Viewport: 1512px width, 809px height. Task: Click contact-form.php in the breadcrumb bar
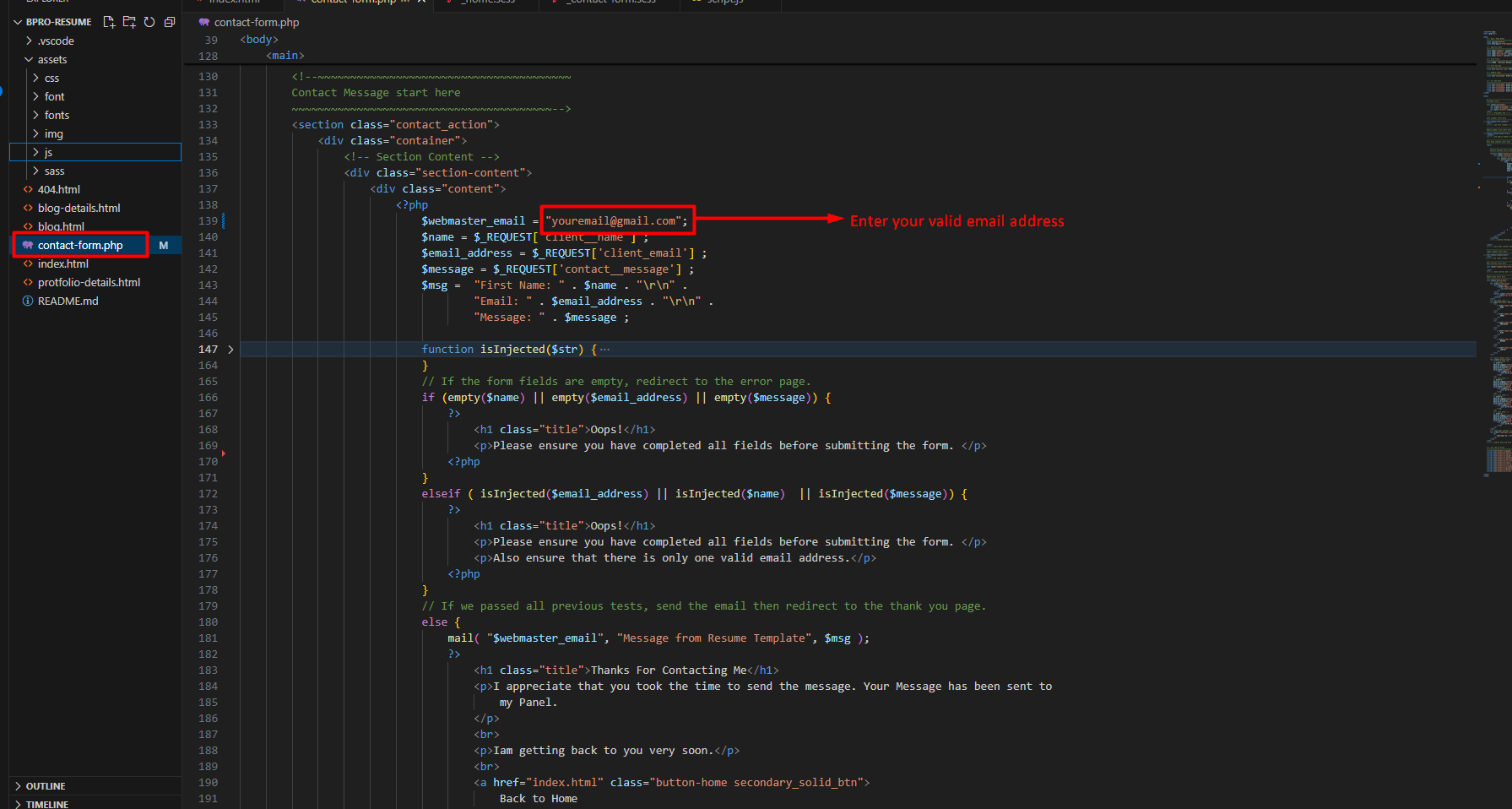[x=257, y=23]
